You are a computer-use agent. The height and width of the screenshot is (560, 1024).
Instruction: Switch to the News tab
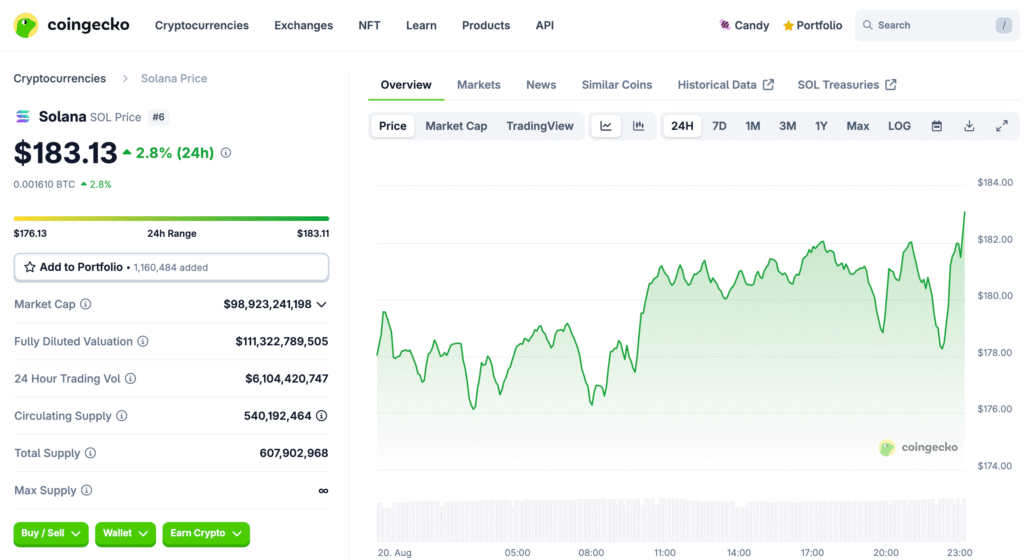[x=541, y=85]
